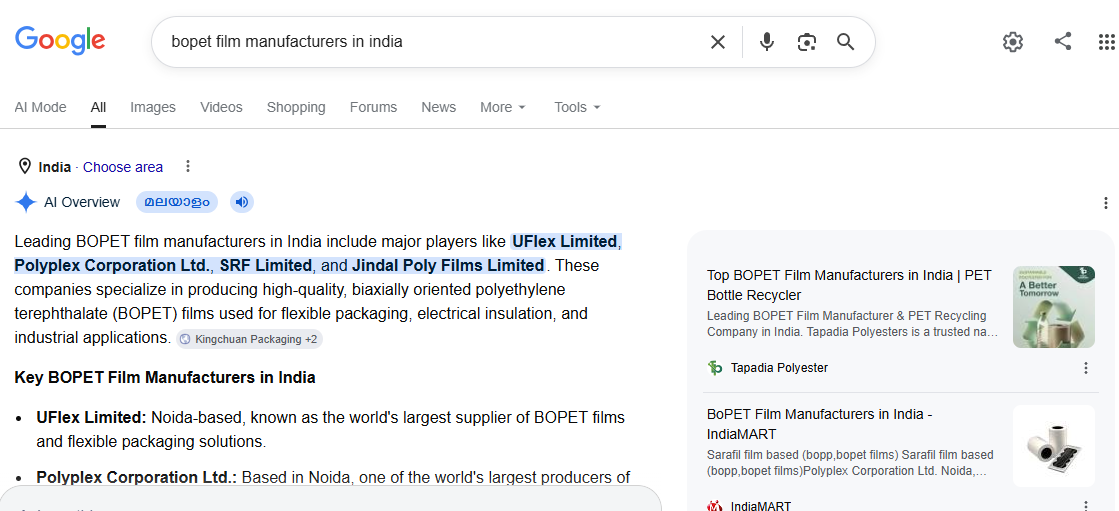The image size is (1119, 511).
Task: Click the Google logo
Action: [60, 40]
